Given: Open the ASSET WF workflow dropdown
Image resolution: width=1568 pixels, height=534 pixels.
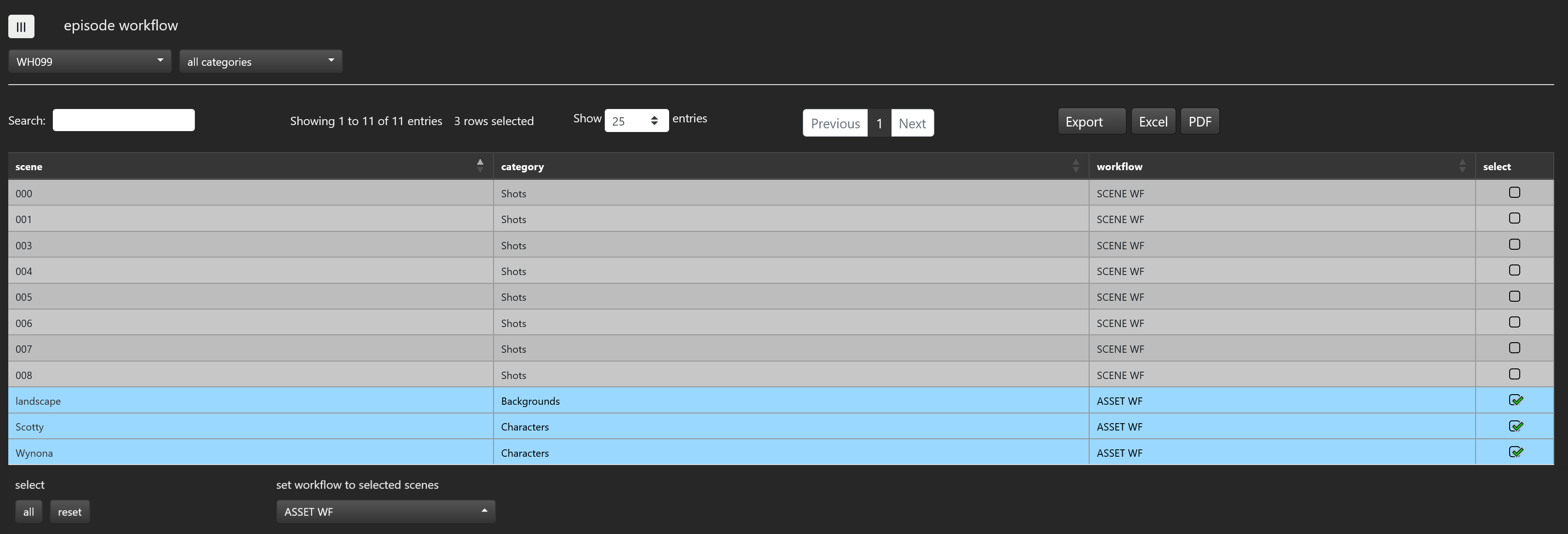Looking at the screenshot, I should [385, 511].
